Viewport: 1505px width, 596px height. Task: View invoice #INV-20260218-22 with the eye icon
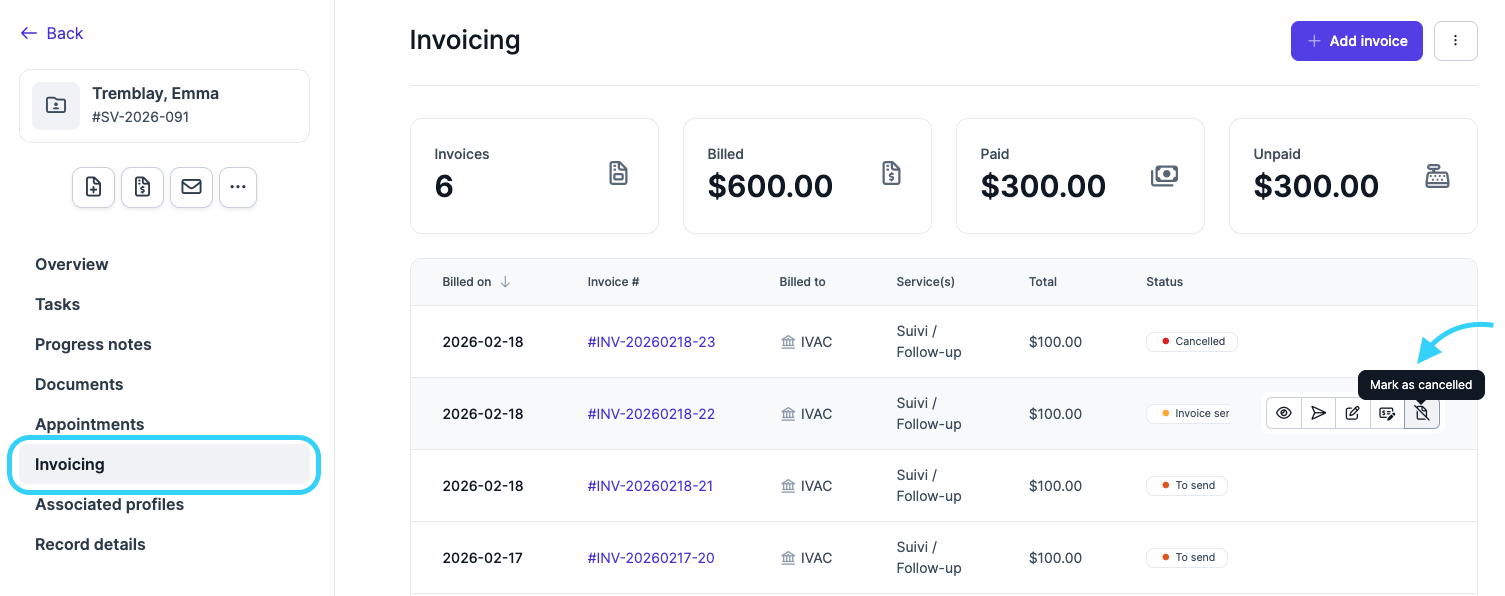click(1284, 413)
